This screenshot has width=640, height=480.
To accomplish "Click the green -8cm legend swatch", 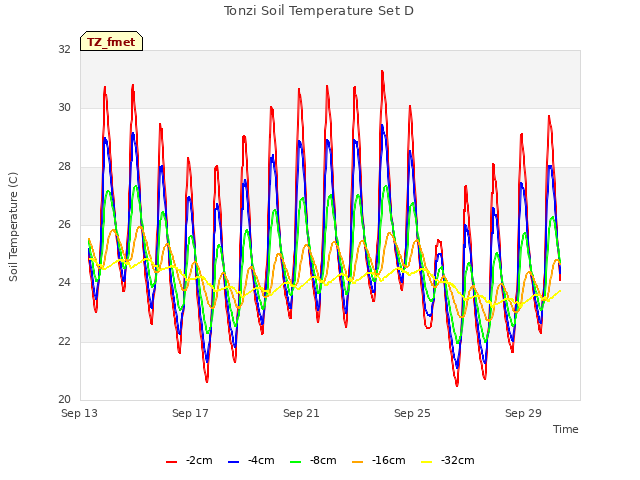I will tap(295, 462).
